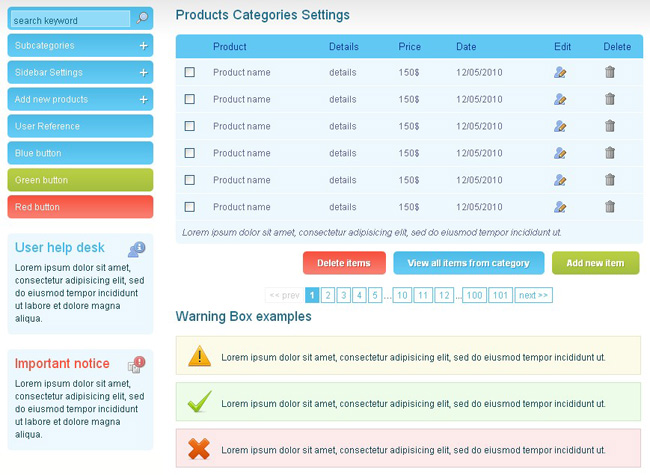Screen dimensions: 650x475
Task: Open User Reference sidebar item
Action: [x=80, y=126]
